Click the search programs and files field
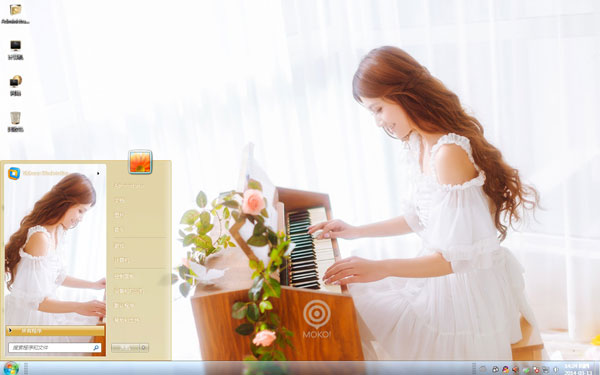This screenshot has height=375, width=600. 50,347
